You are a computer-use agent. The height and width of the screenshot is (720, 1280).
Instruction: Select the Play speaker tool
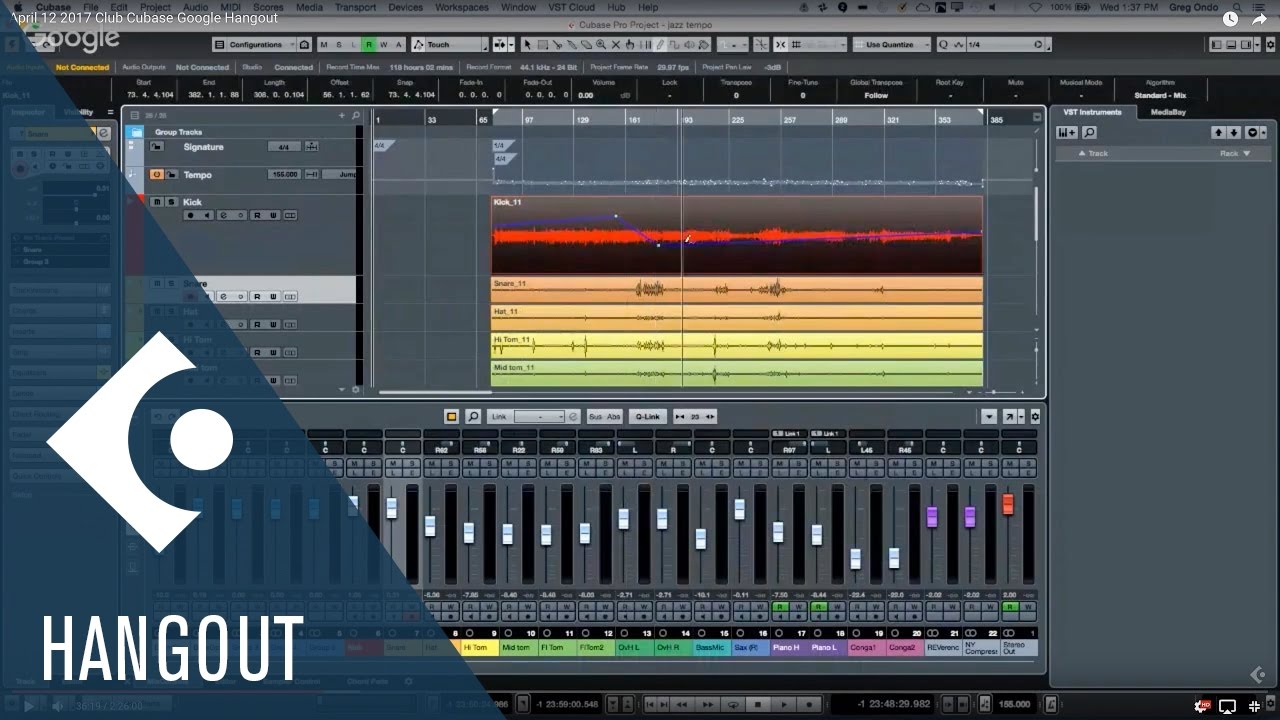tap(689, 45)
